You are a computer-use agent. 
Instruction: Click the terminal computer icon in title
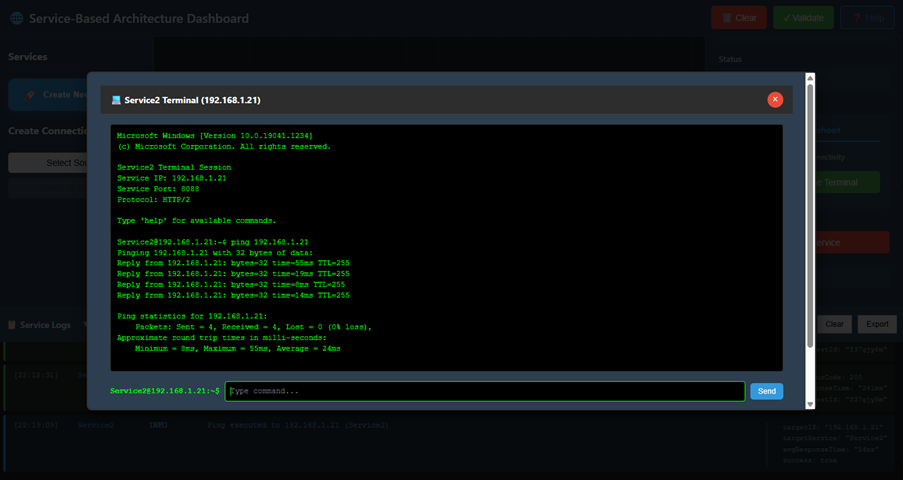click(116, 100)
